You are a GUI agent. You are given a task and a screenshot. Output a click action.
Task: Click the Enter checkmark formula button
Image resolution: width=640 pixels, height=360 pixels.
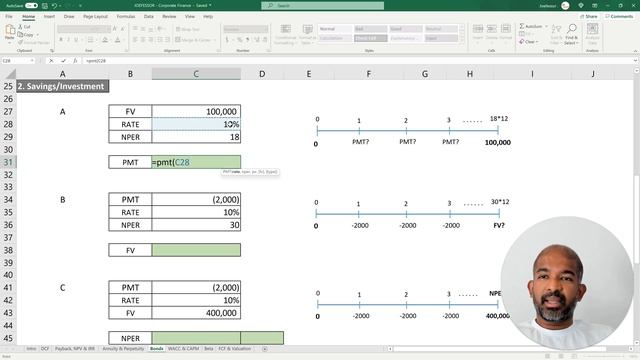click(63, 61)
